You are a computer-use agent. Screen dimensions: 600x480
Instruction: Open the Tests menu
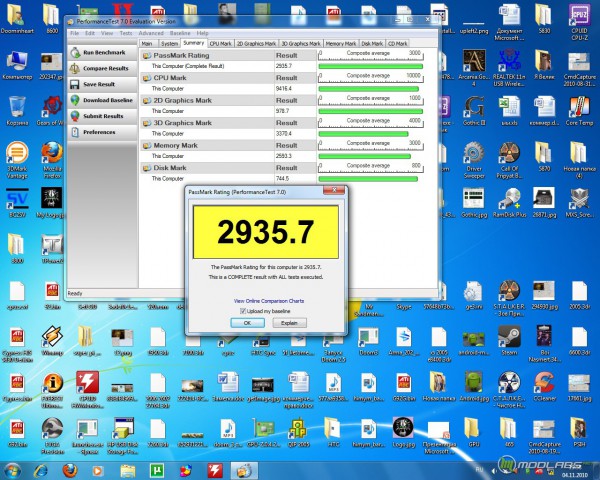126,33
